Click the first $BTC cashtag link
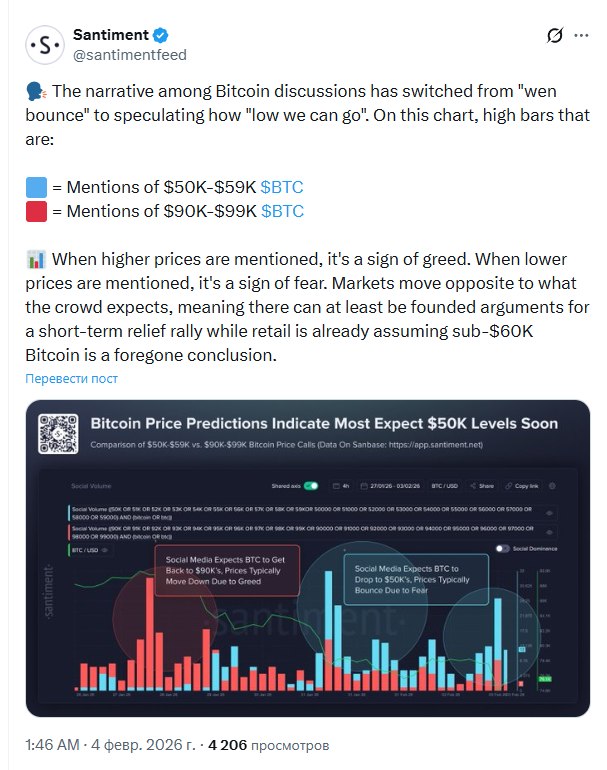607x770 pixels. [x=282, y=186]
